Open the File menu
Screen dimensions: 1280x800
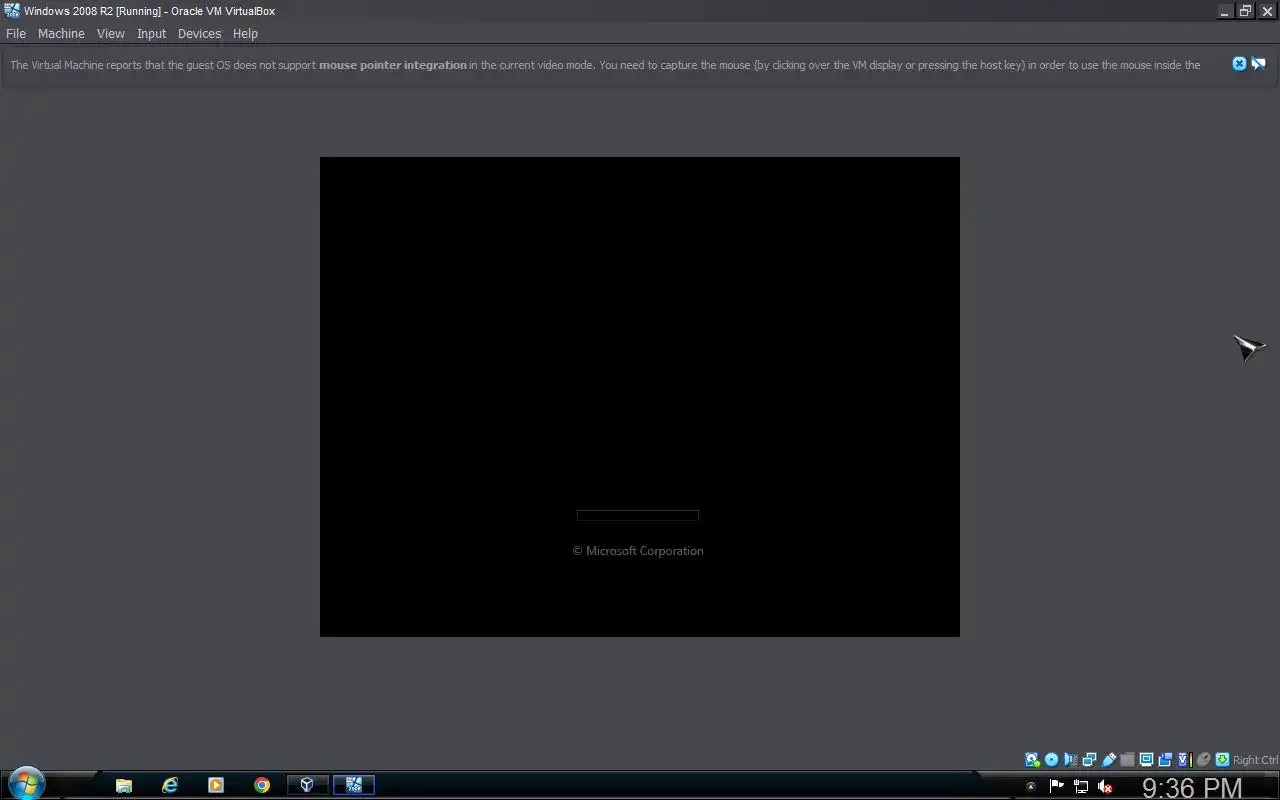[x=16, y=33]
